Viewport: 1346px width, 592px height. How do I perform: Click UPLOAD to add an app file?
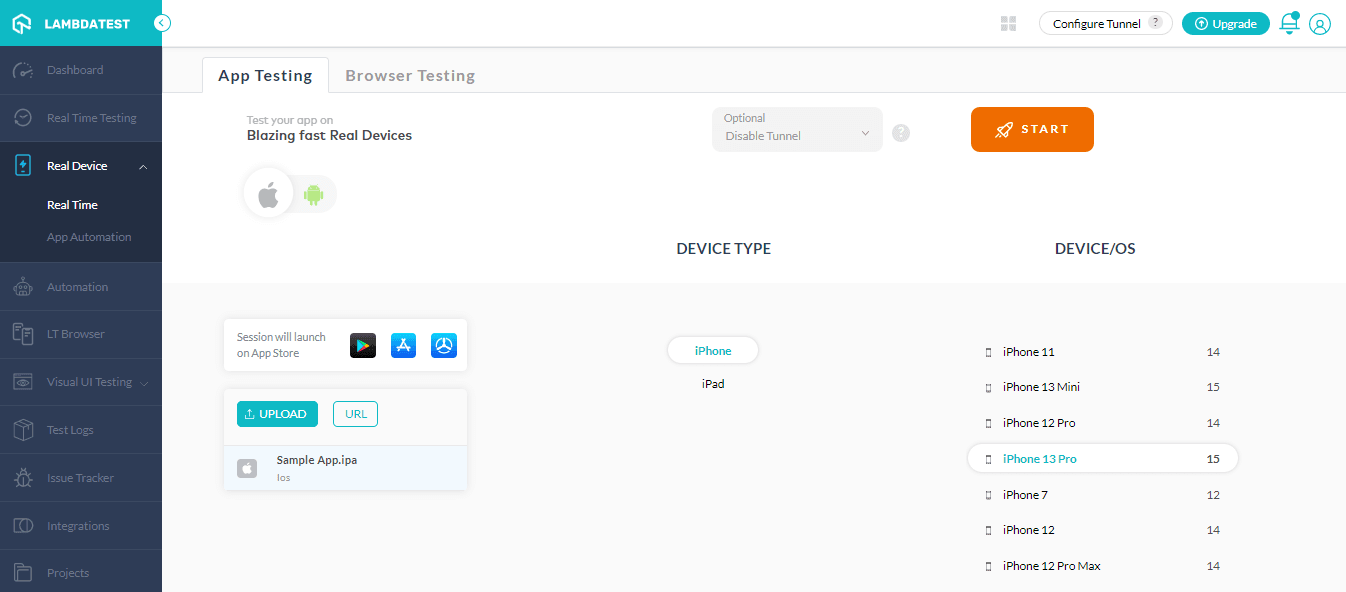point(277,413)
